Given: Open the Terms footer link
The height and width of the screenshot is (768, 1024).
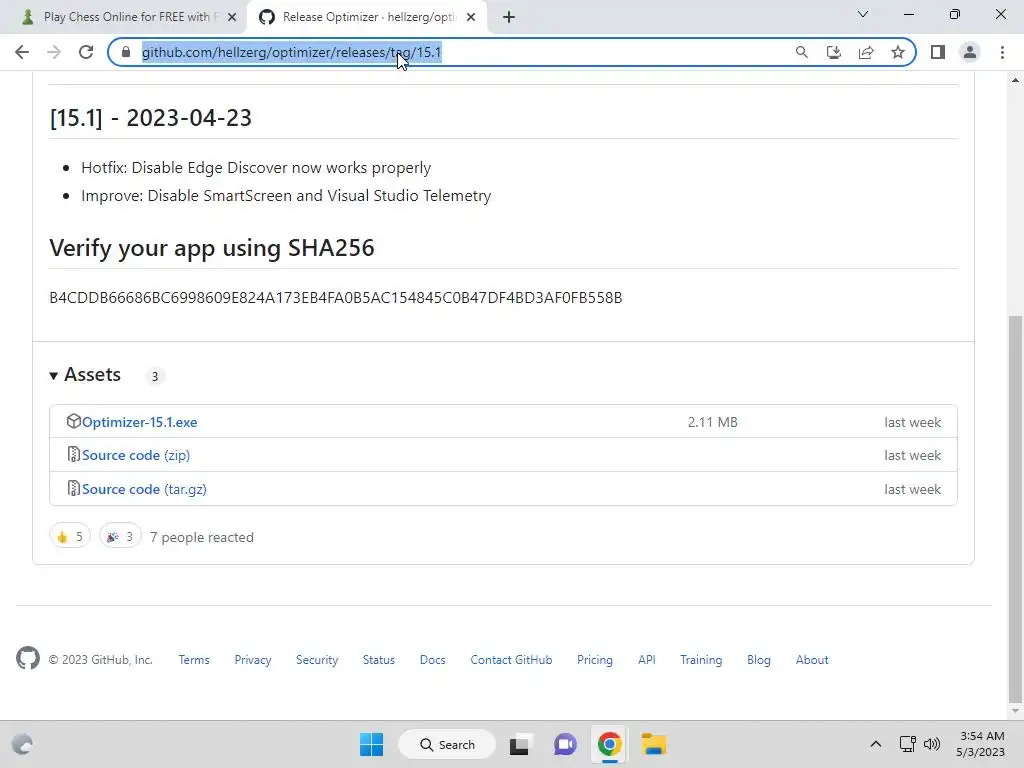Looking at the screenshot, I should 194,660.
